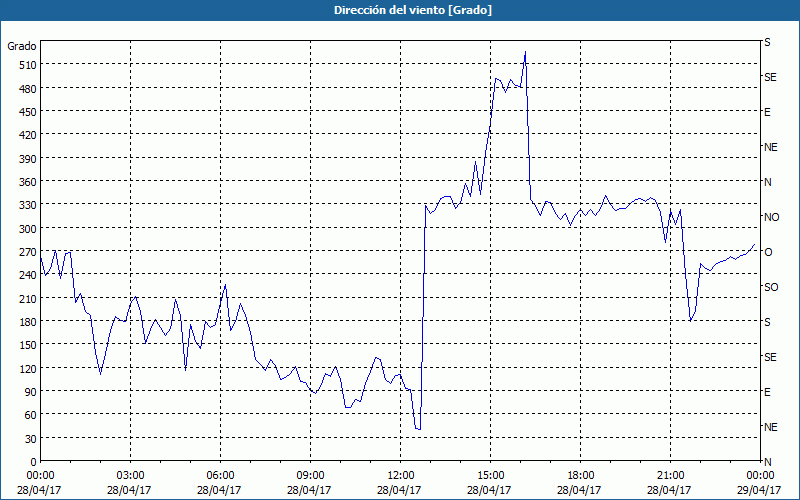
Task: Click the 28/04/17 date under 18:00
Action: [x=579, y=490]
